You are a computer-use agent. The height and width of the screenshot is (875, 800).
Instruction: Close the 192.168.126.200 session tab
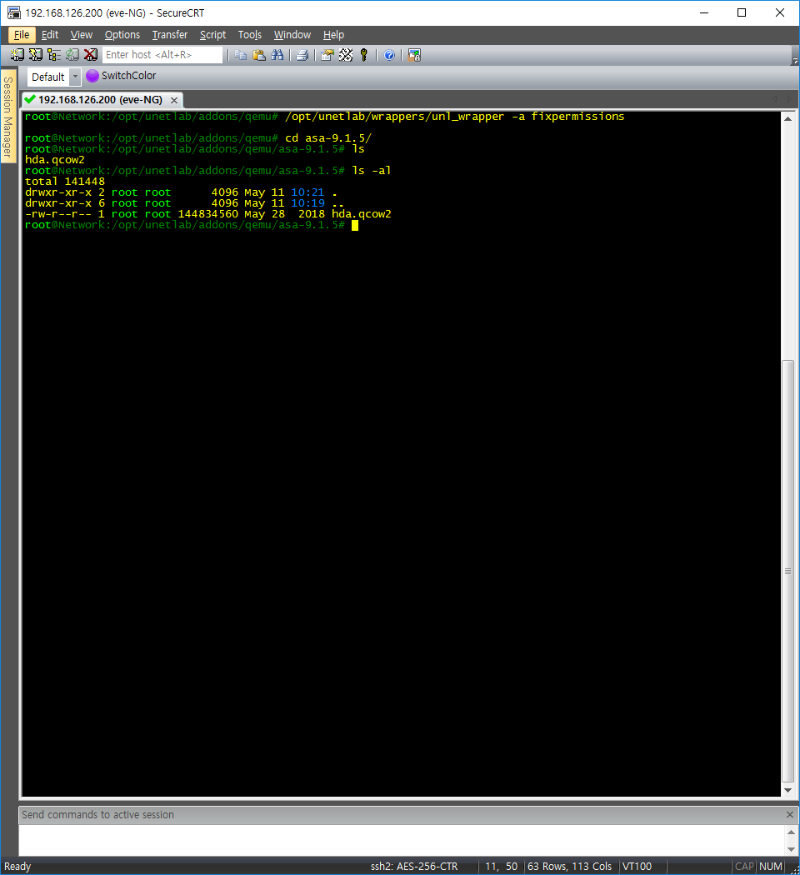click(x=174, y=100)
